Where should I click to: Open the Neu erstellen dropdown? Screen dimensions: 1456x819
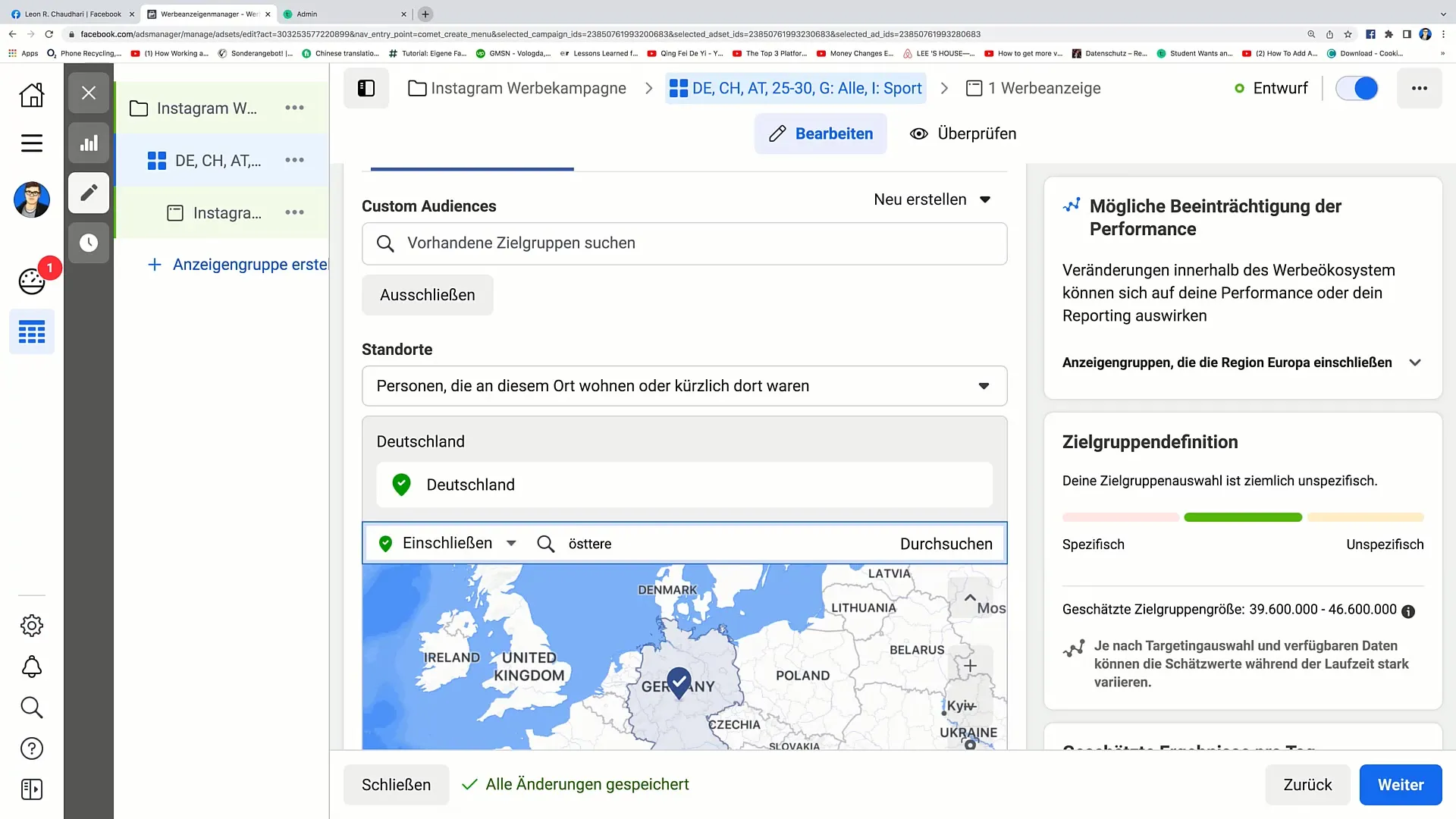932,199
